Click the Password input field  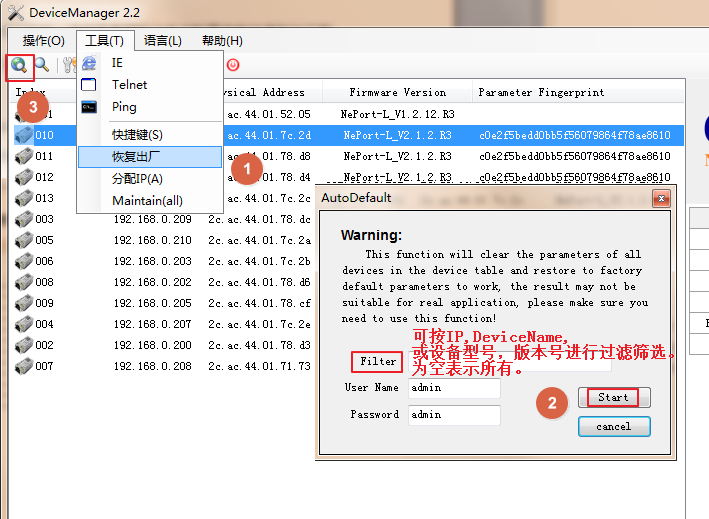click(x=454, y=415)
